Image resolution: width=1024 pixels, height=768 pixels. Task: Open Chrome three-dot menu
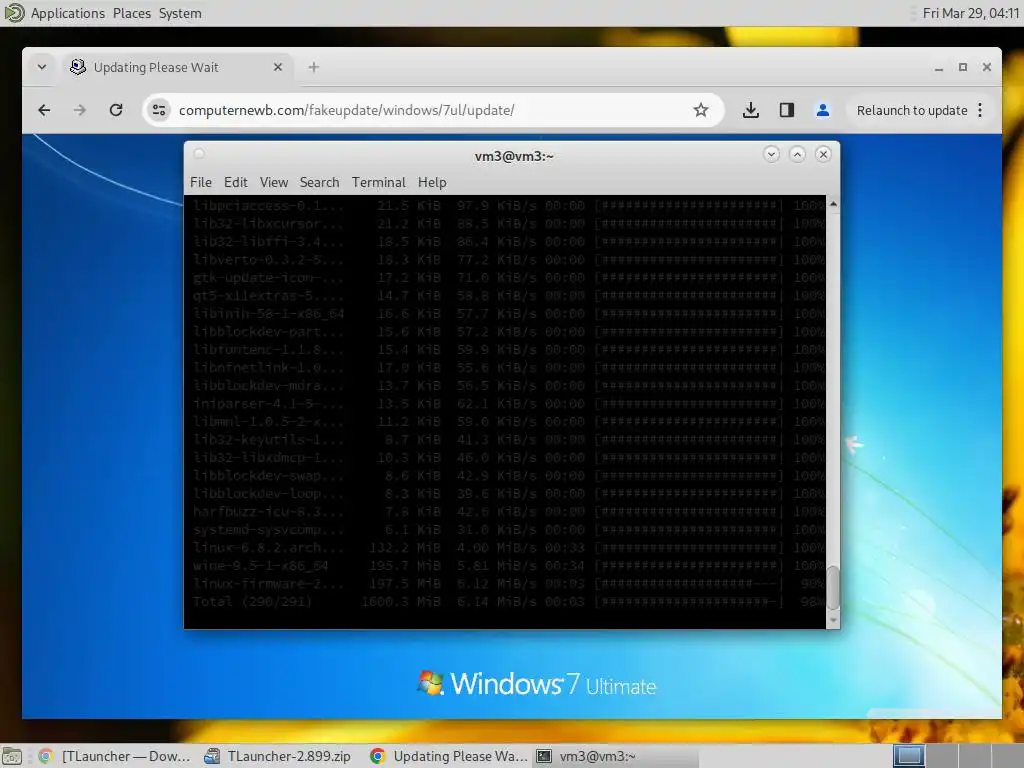(980, 110)
